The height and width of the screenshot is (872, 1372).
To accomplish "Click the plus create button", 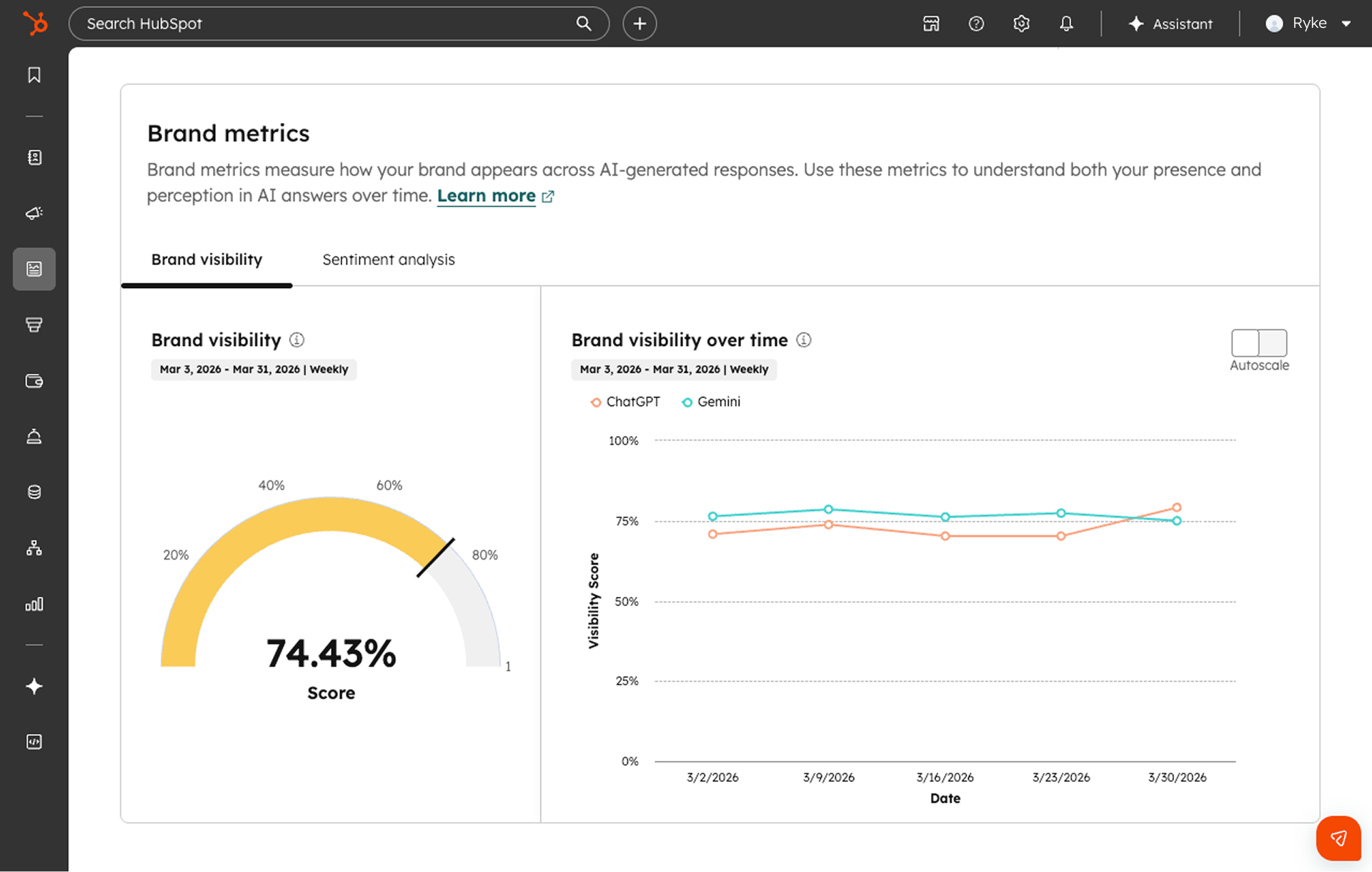I will click(639, 24).
